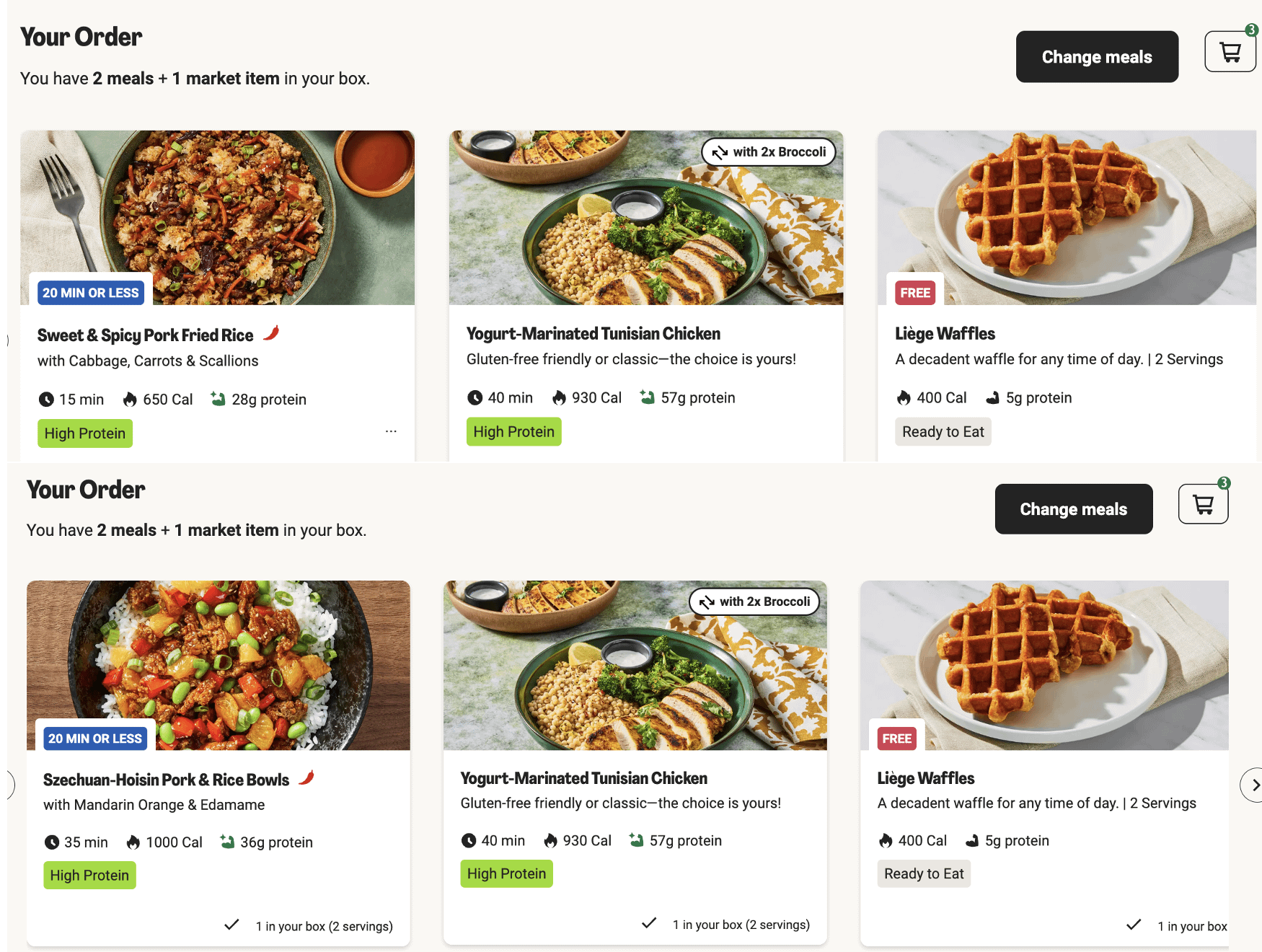
Task: Click chili pepper icon beside Sweet & Spicy Pork
Action: [x=271, y=333]
